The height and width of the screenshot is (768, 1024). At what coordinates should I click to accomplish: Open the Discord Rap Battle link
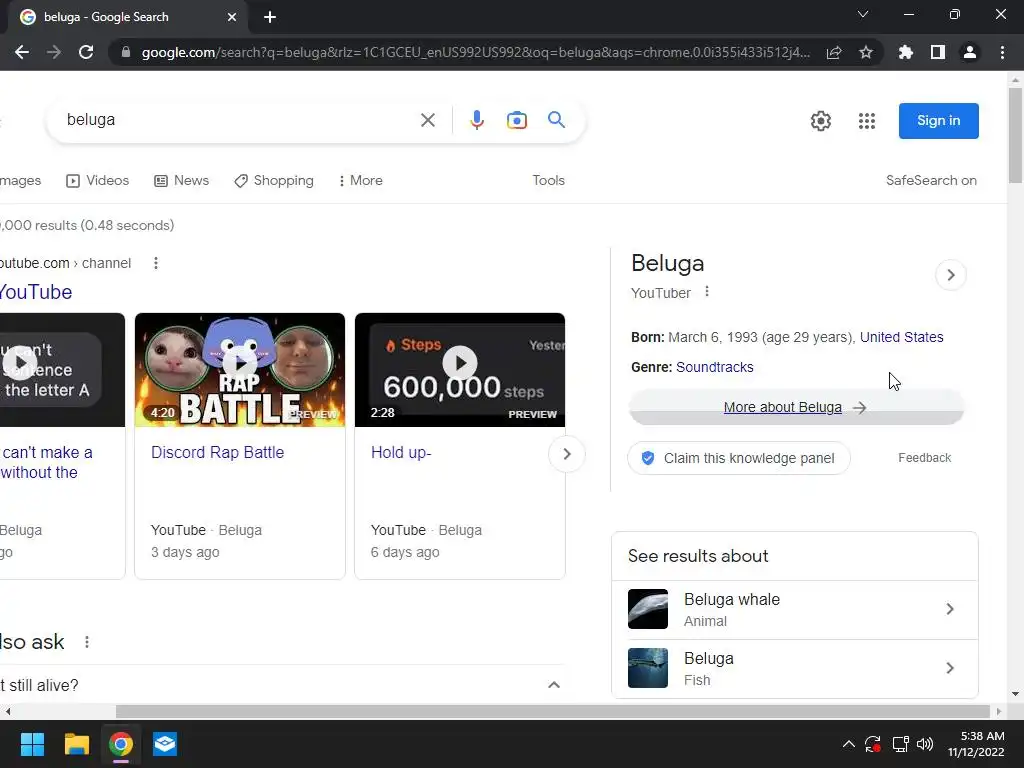click(x=217, y=453)
